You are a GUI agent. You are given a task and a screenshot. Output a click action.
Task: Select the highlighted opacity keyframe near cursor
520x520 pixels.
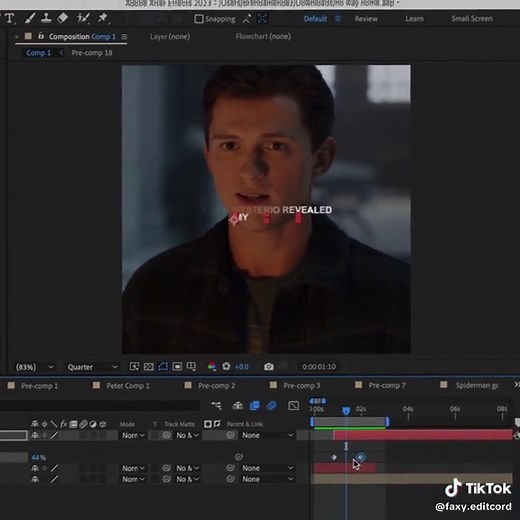click(360, 457)
